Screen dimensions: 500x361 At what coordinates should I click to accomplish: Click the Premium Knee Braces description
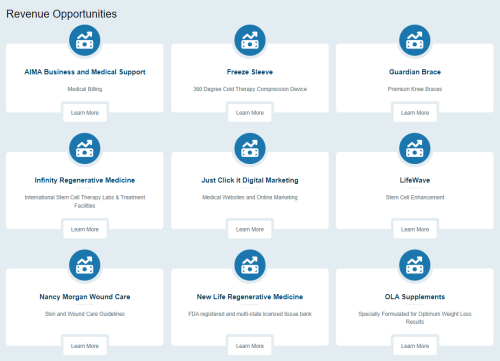[415, 89]
